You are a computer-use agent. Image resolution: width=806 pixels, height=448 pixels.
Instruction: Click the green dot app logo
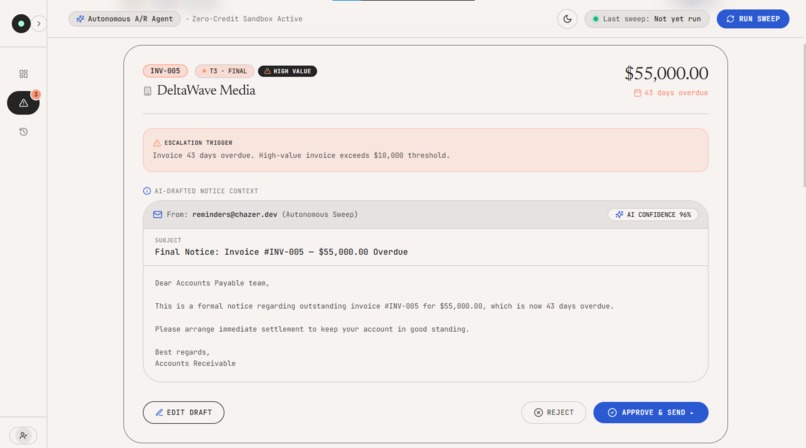click(21, 24)
